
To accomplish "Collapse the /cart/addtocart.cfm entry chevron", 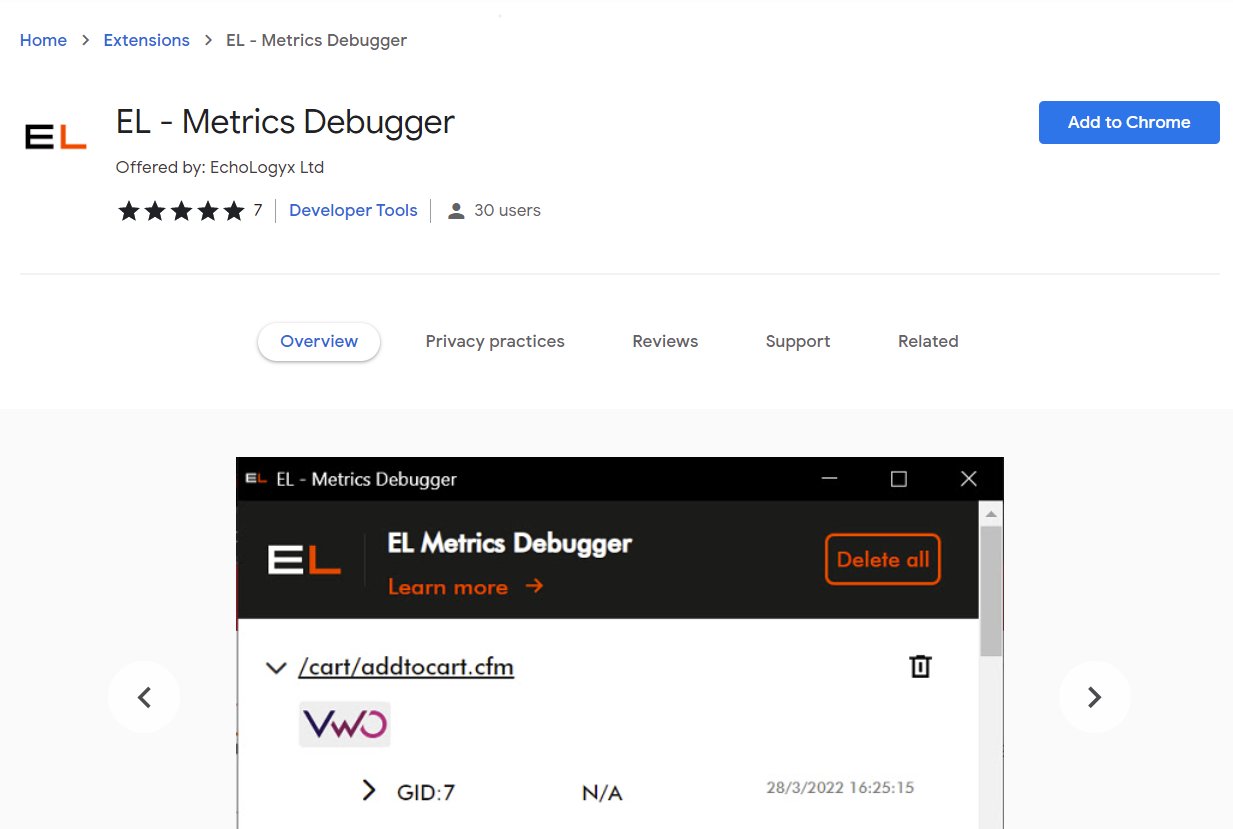I will 276,667.
